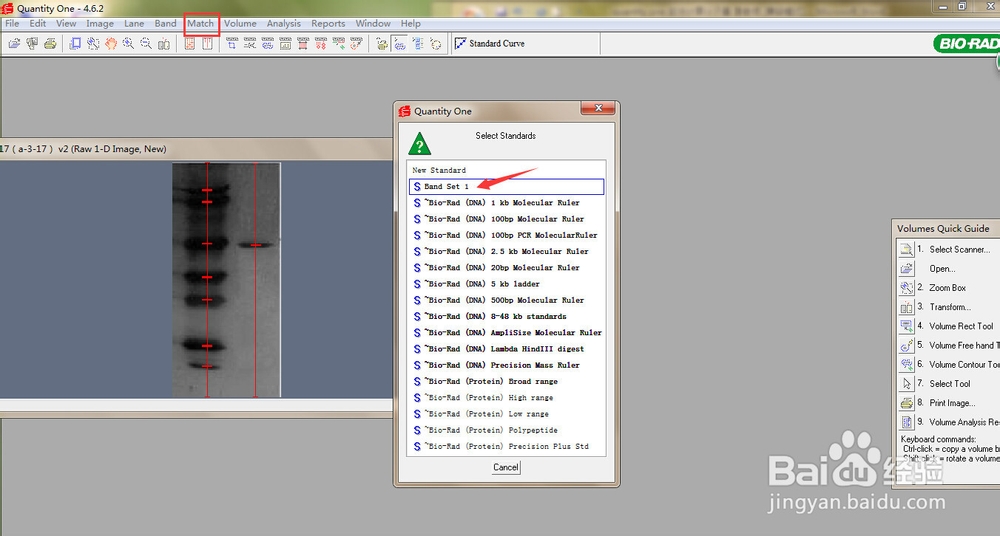Select Volume Contour Tool icon

pyautogui.click(x=906, y=364)
